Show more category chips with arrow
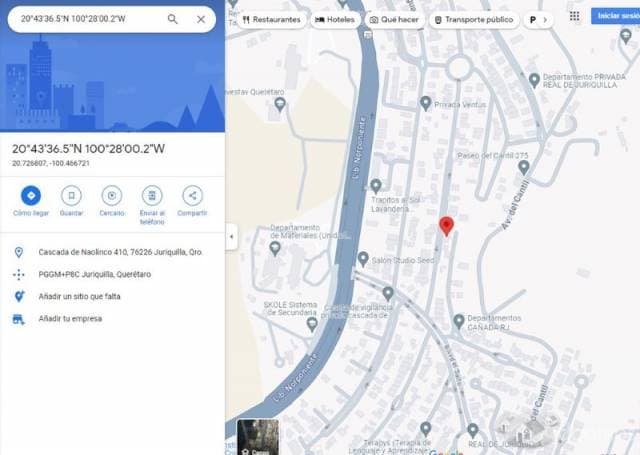The height and width of the screenshot is (455, 640). pos(545,20)
